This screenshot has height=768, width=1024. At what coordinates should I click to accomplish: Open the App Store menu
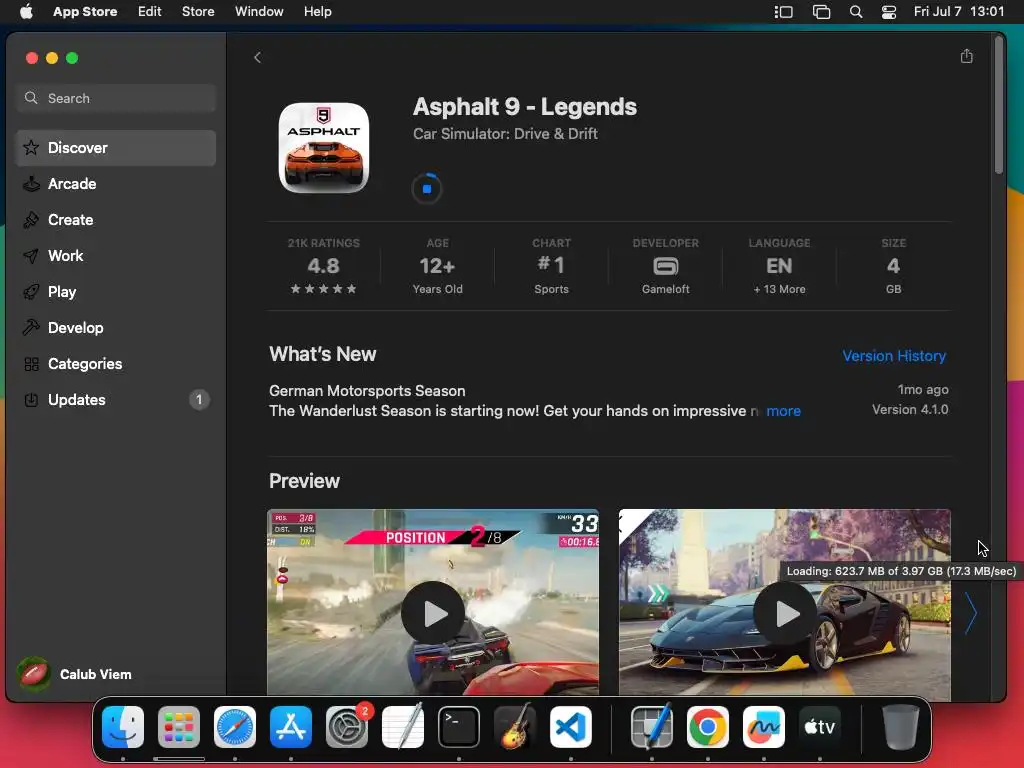pos(85,11)
